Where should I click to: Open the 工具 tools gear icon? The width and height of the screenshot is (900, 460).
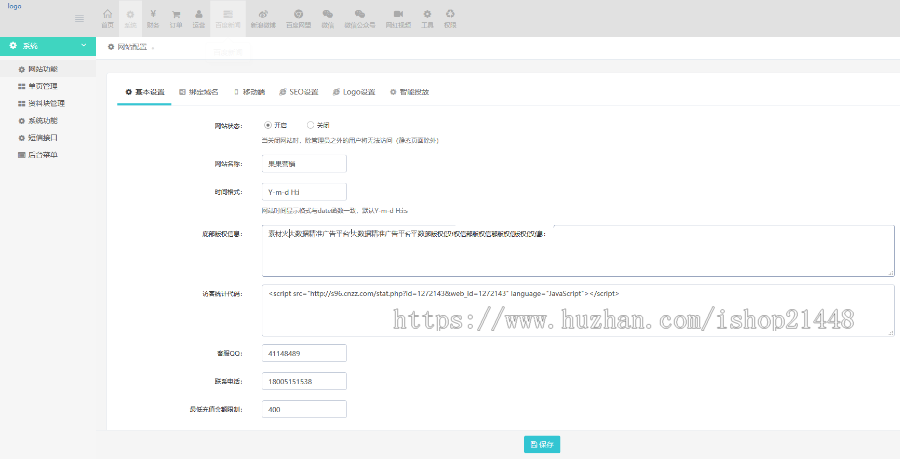(427, 18)
